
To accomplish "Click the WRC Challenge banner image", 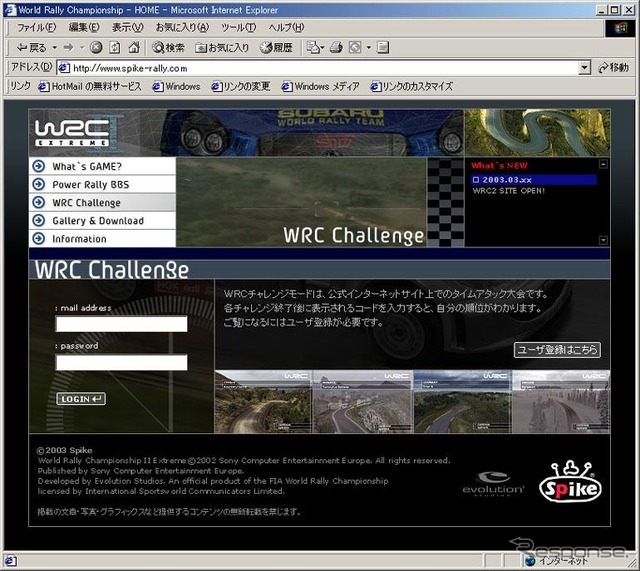I will tap(301, 202).
